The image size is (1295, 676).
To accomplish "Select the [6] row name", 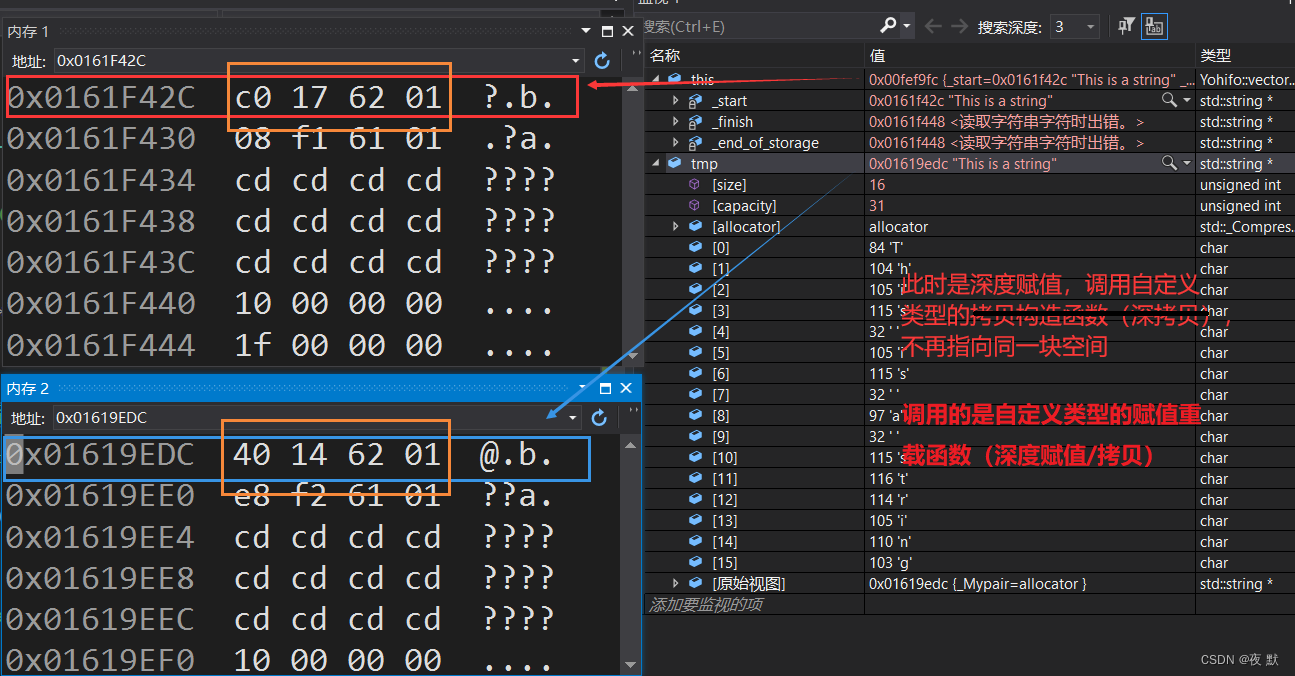I will click(720, 374).
